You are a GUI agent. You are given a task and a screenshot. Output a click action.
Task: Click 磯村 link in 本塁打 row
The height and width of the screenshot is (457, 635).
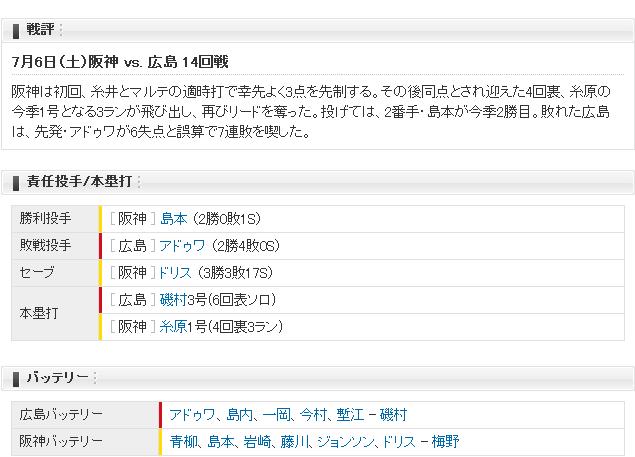(x=173, y=300)
